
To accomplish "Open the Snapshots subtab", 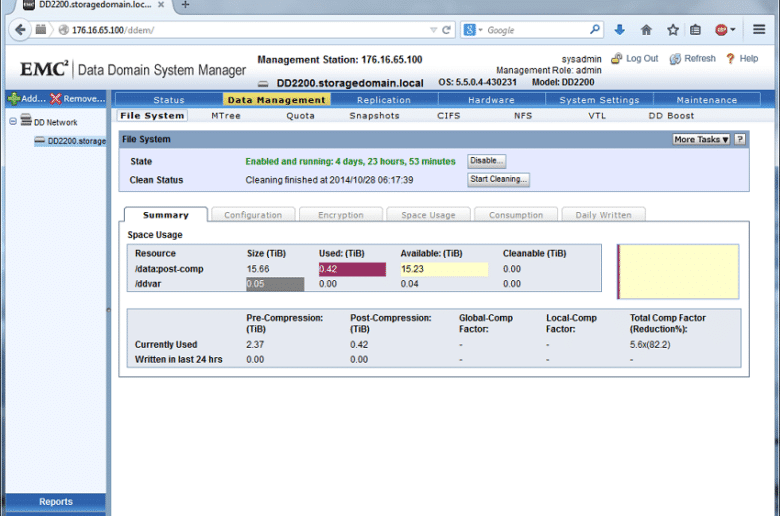I will pyautogui.click(x=375, y=115).
